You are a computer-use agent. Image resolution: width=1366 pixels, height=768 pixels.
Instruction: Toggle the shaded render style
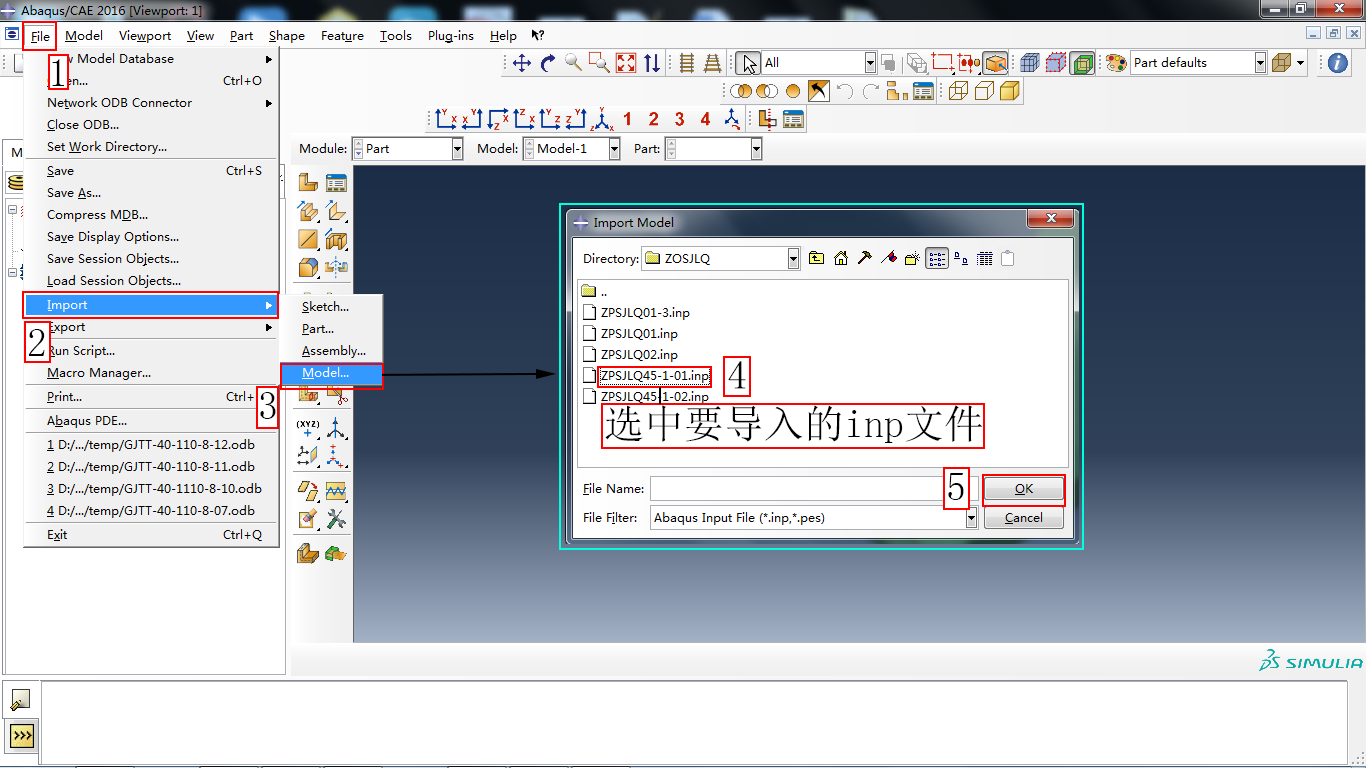[1010, 91]
